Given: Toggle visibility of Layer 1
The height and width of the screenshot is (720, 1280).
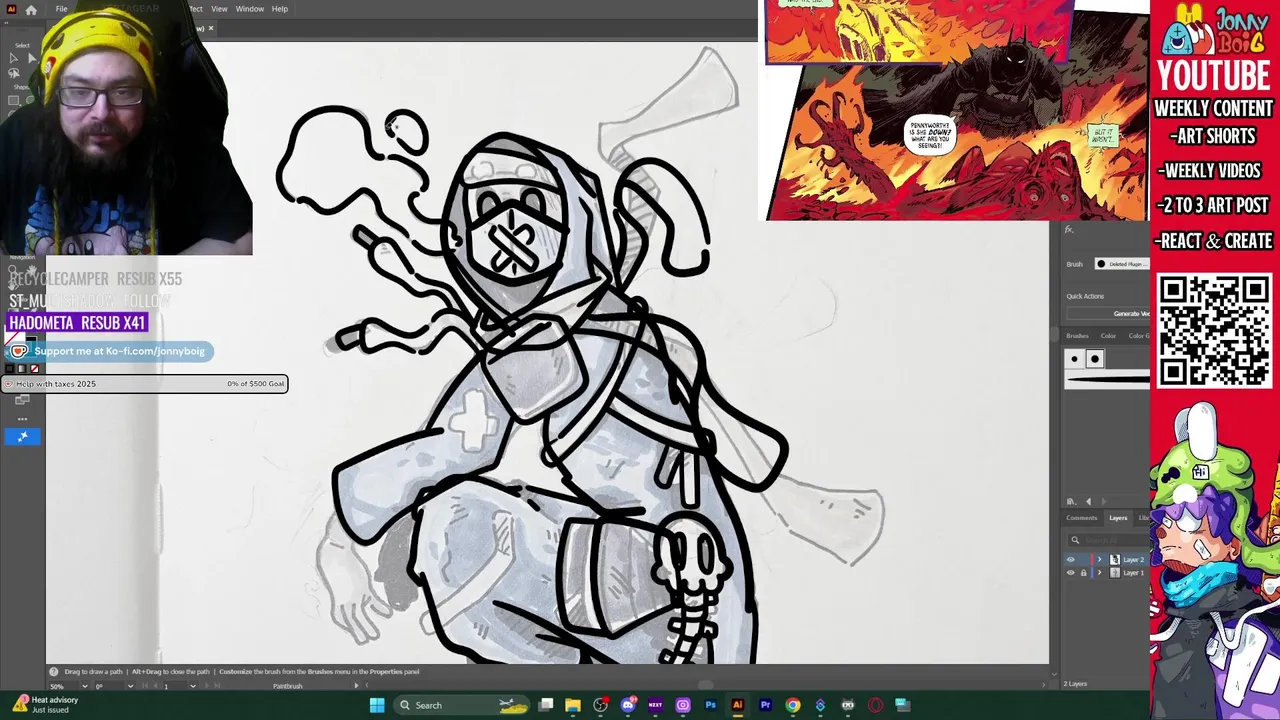Looking at the screenshot, I should pyautogui.click(x=1071, y=573).
